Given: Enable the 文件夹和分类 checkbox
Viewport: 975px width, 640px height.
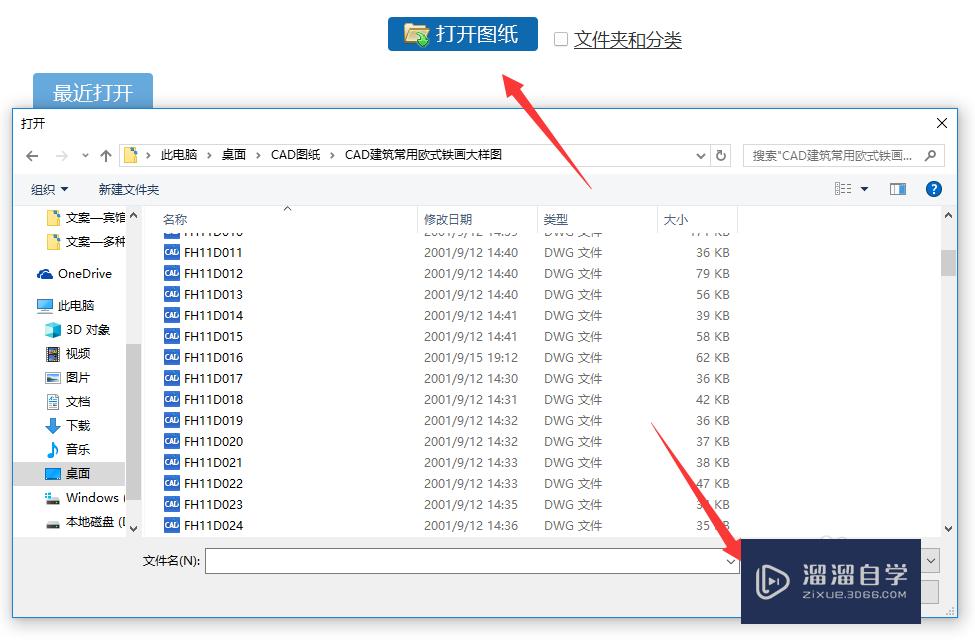Looking at the screenshot, I should tap(561, 38).
